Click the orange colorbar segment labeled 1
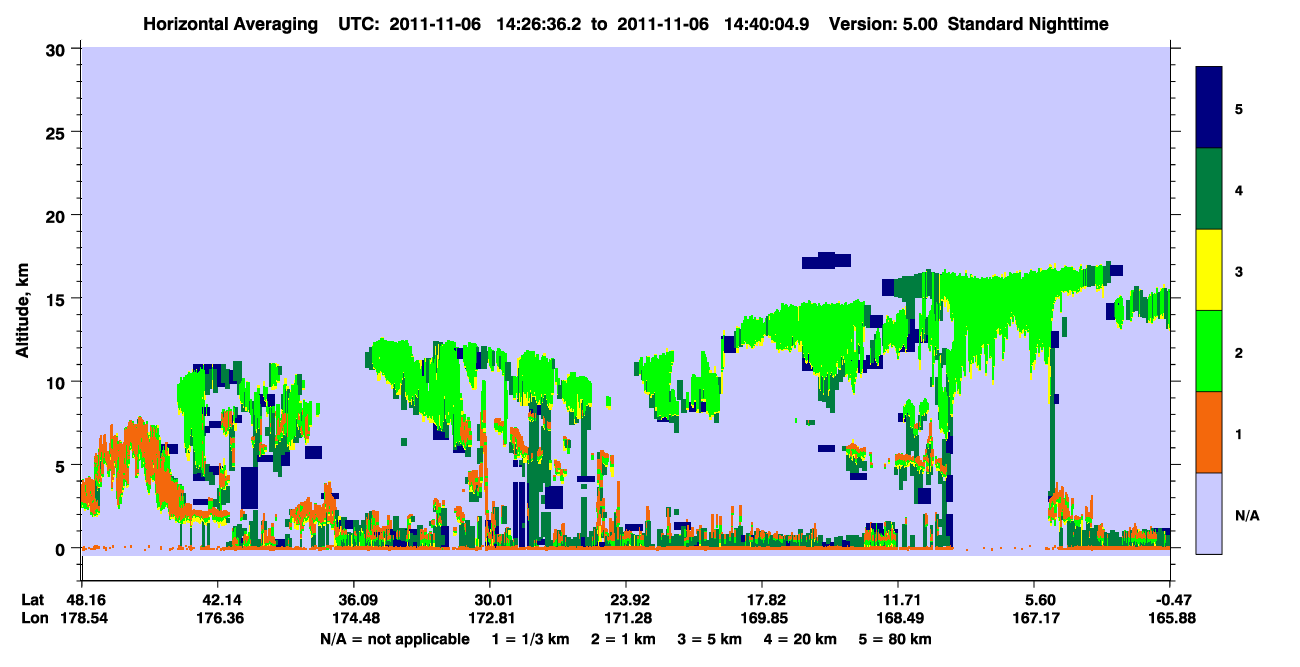Image resolution: width=1300 pixels, height=667 pixels. click(x=1209, y=432)
